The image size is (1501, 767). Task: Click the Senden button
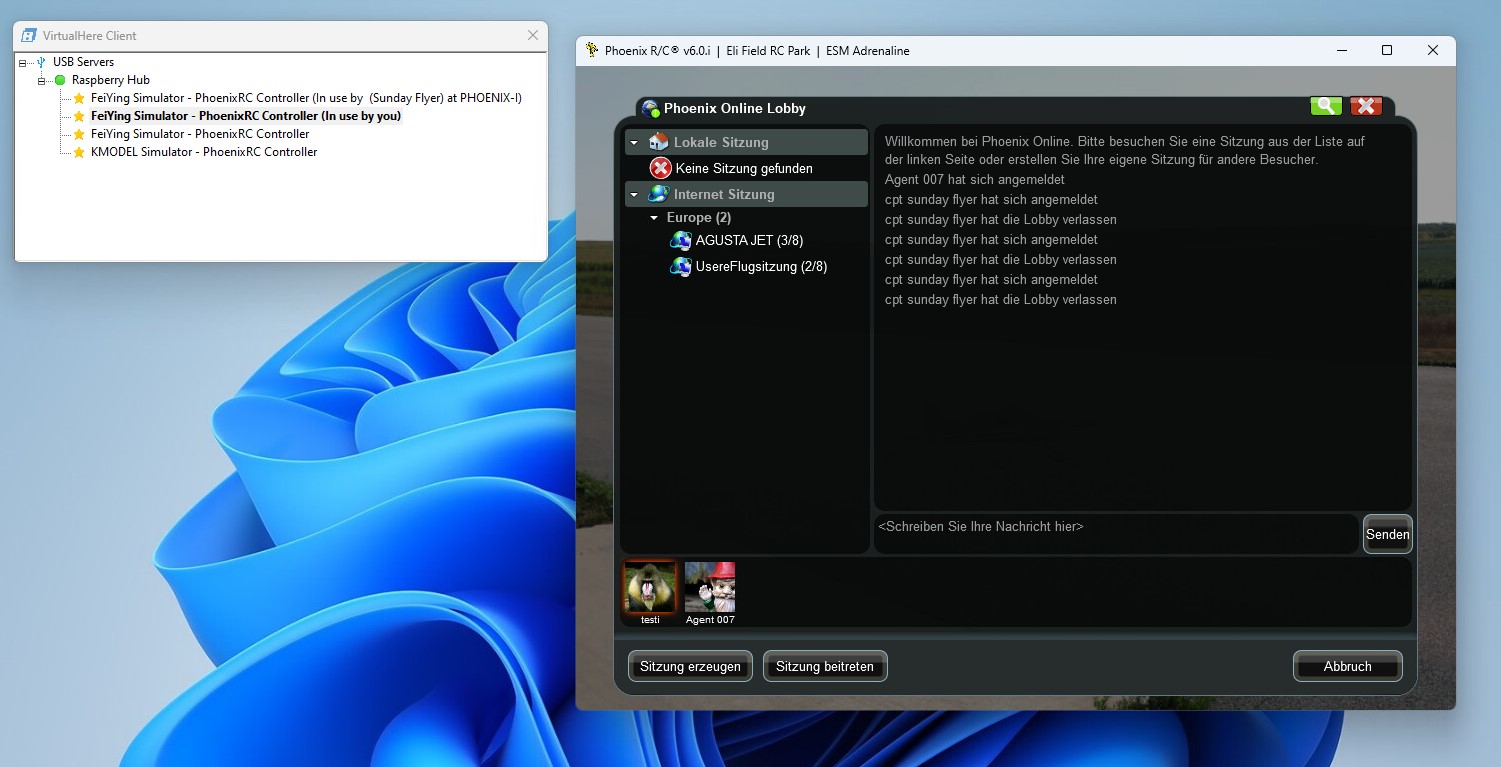pos(1387,534)
